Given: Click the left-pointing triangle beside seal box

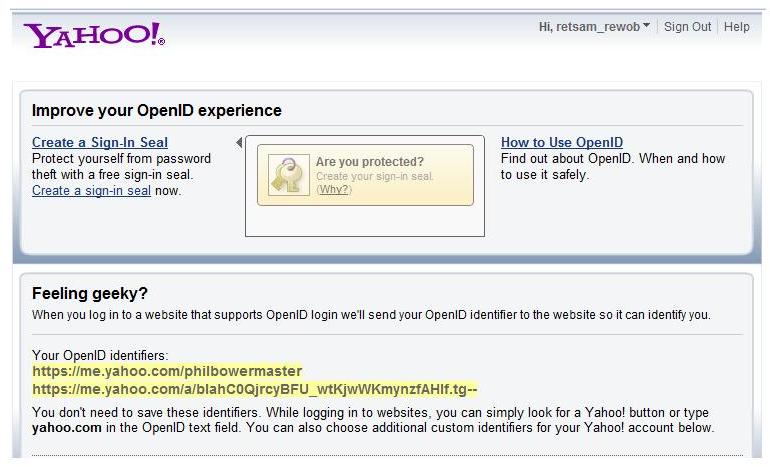Looking at the screenshot, I should coord(239,143).
